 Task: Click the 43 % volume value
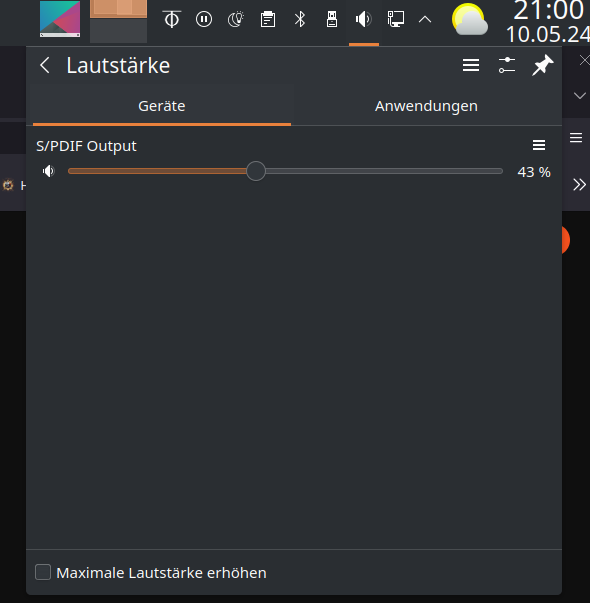click(x=534, y=172)
